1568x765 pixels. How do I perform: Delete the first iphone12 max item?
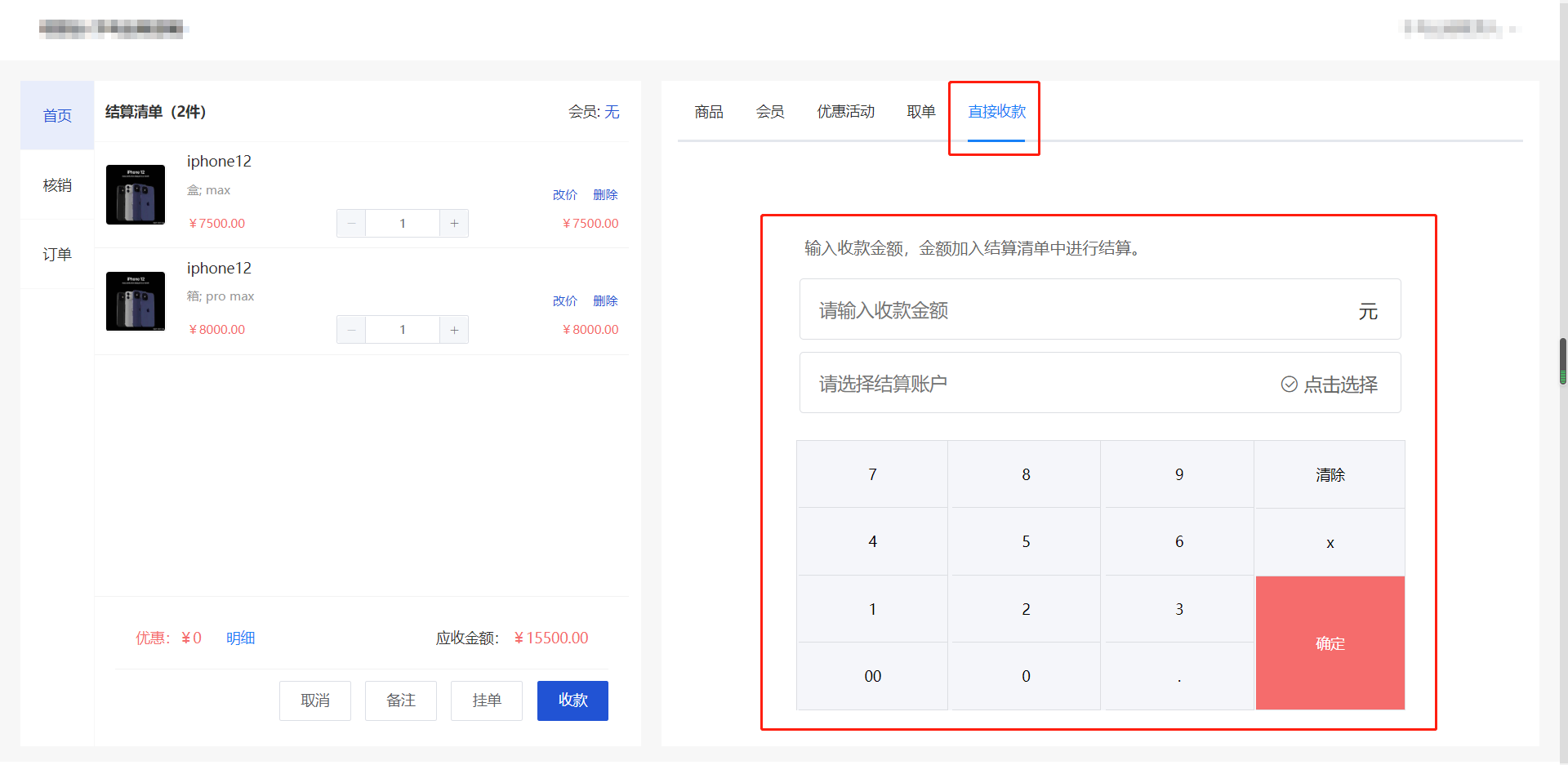tap(605, 195)
